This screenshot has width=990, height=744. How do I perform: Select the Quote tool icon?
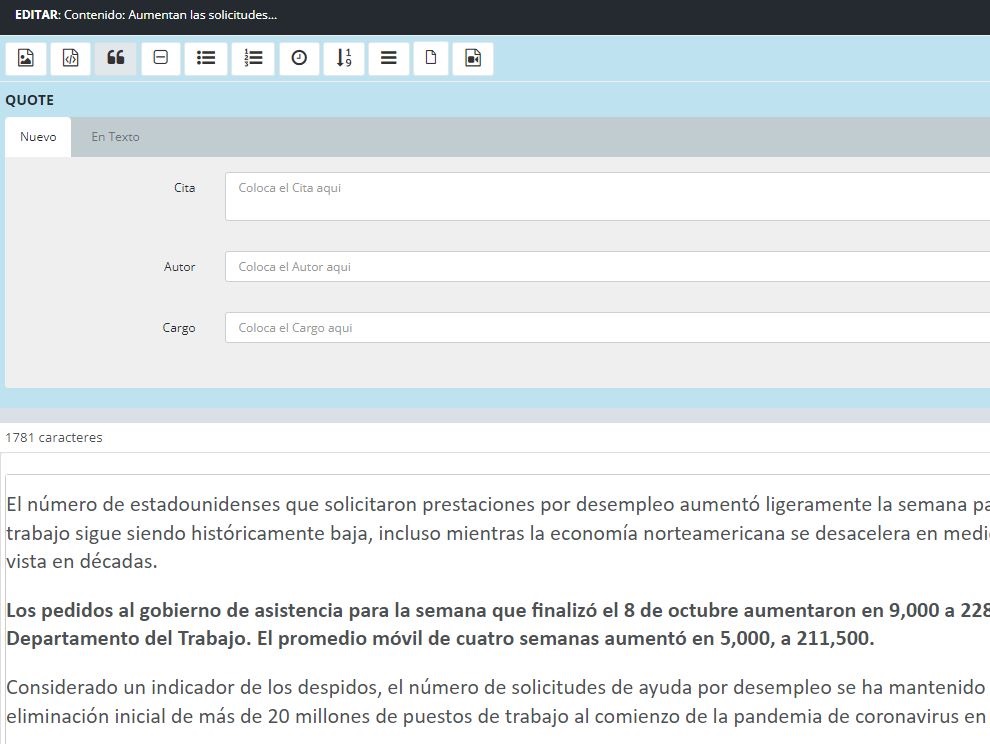115,58
